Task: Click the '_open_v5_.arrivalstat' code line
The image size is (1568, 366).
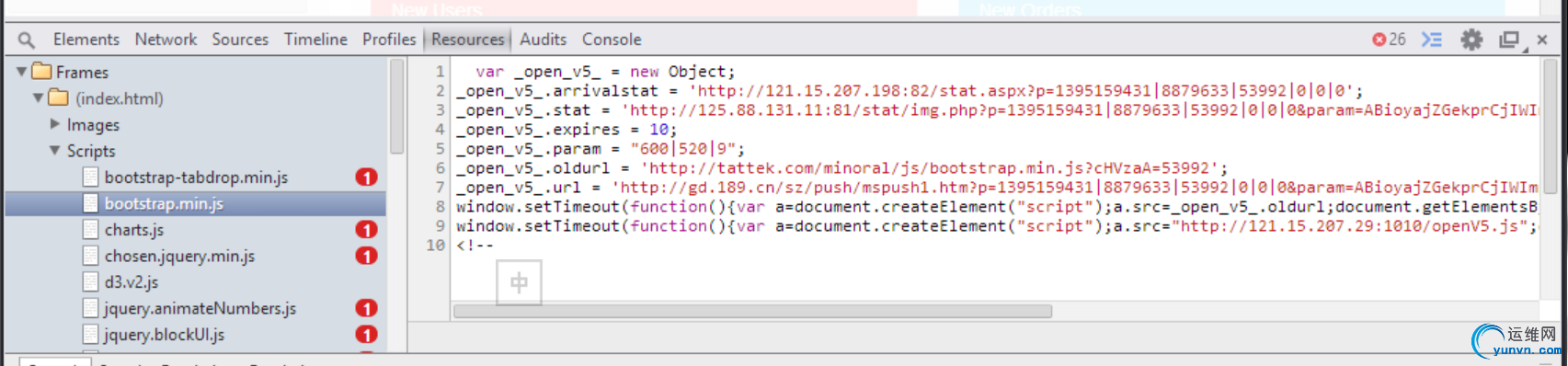Action: coord(910,91)
